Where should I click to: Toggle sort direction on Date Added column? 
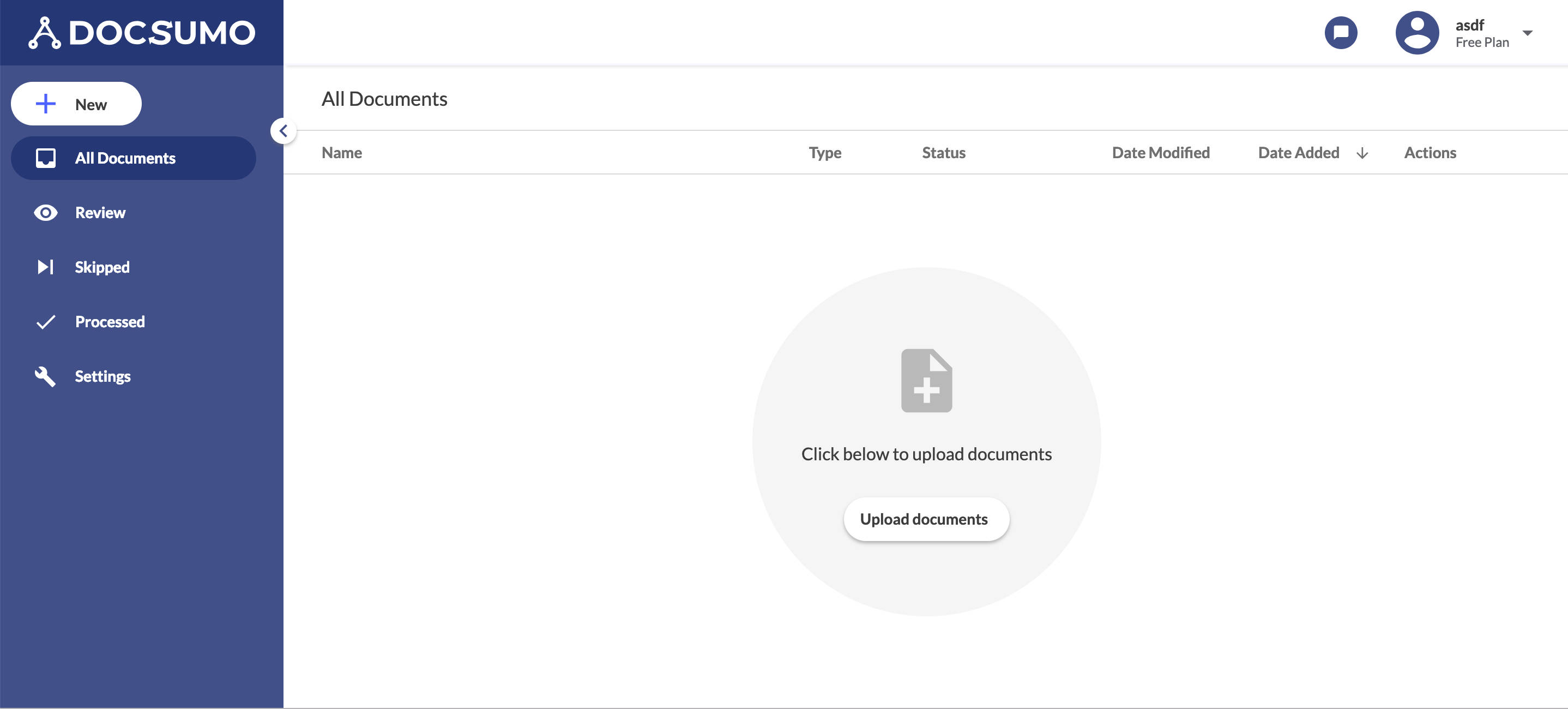(1362, 153)
